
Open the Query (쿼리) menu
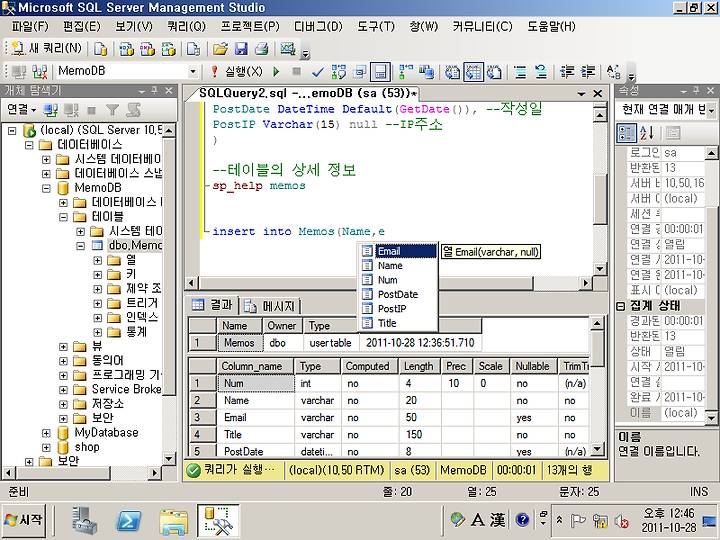186,27
